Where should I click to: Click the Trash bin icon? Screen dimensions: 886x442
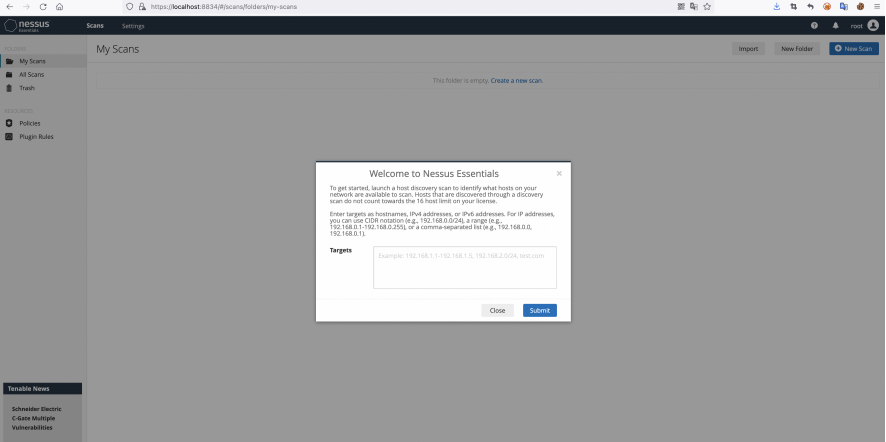[9, 88]
